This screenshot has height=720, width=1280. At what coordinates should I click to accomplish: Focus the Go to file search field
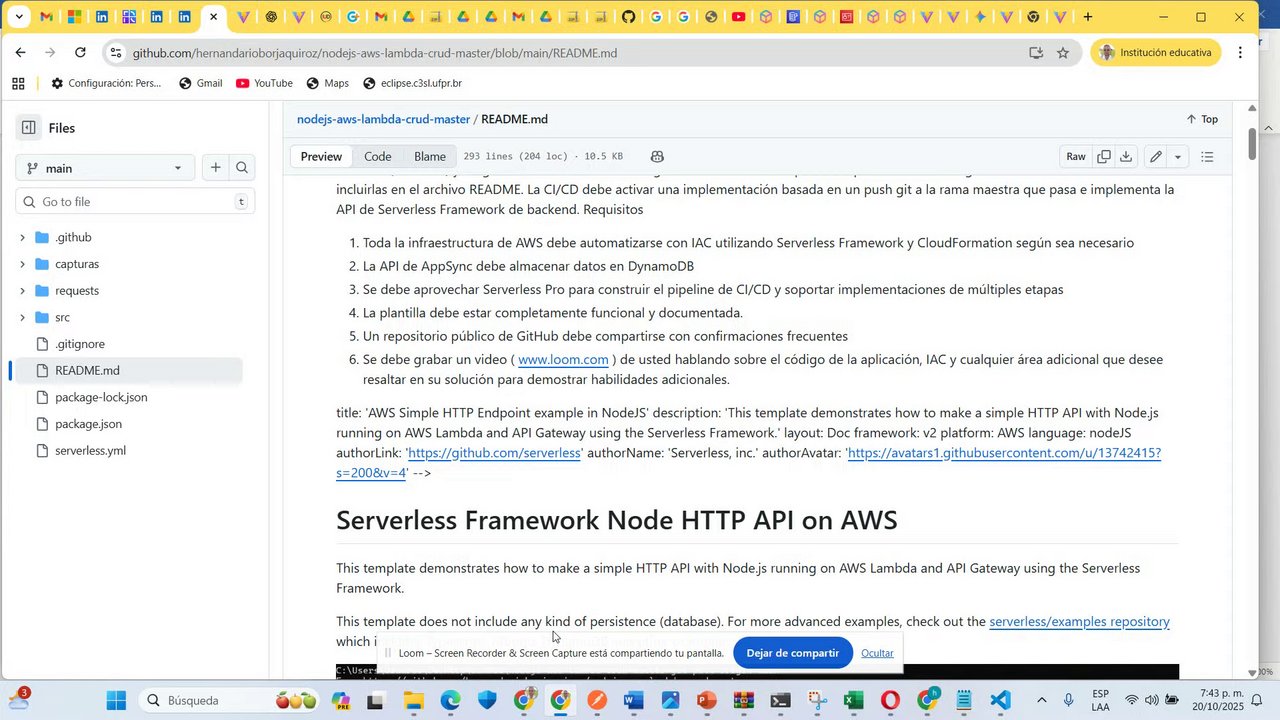[135, 202]
